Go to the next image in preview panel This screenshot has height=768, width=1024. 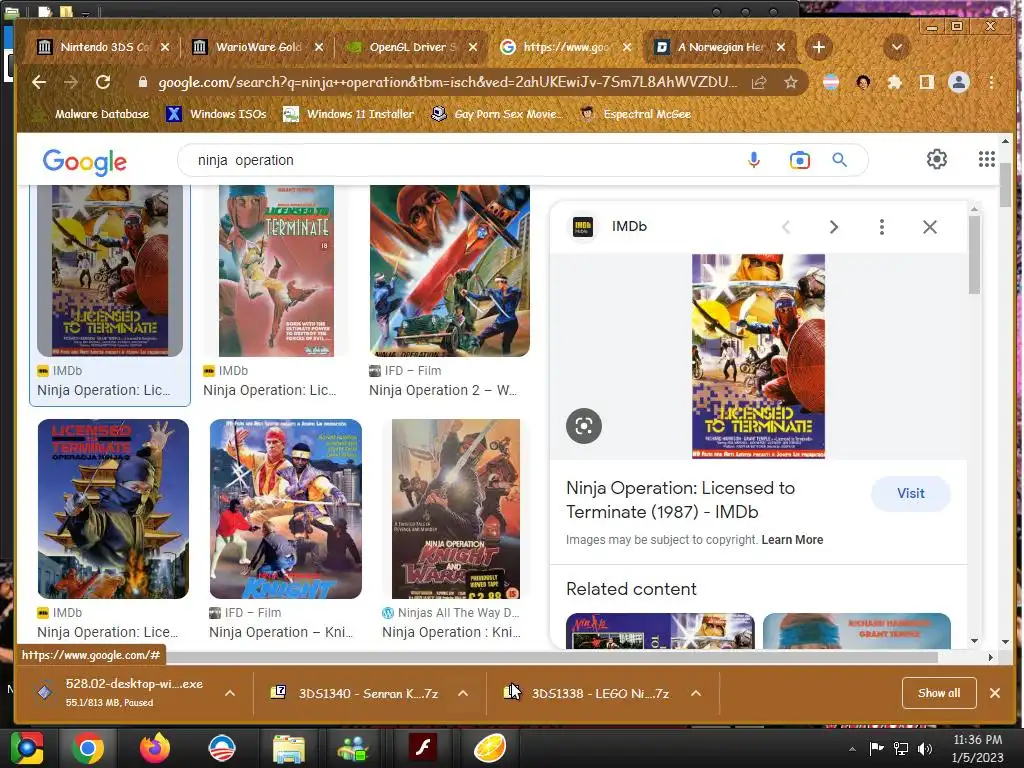coord(833,227)
